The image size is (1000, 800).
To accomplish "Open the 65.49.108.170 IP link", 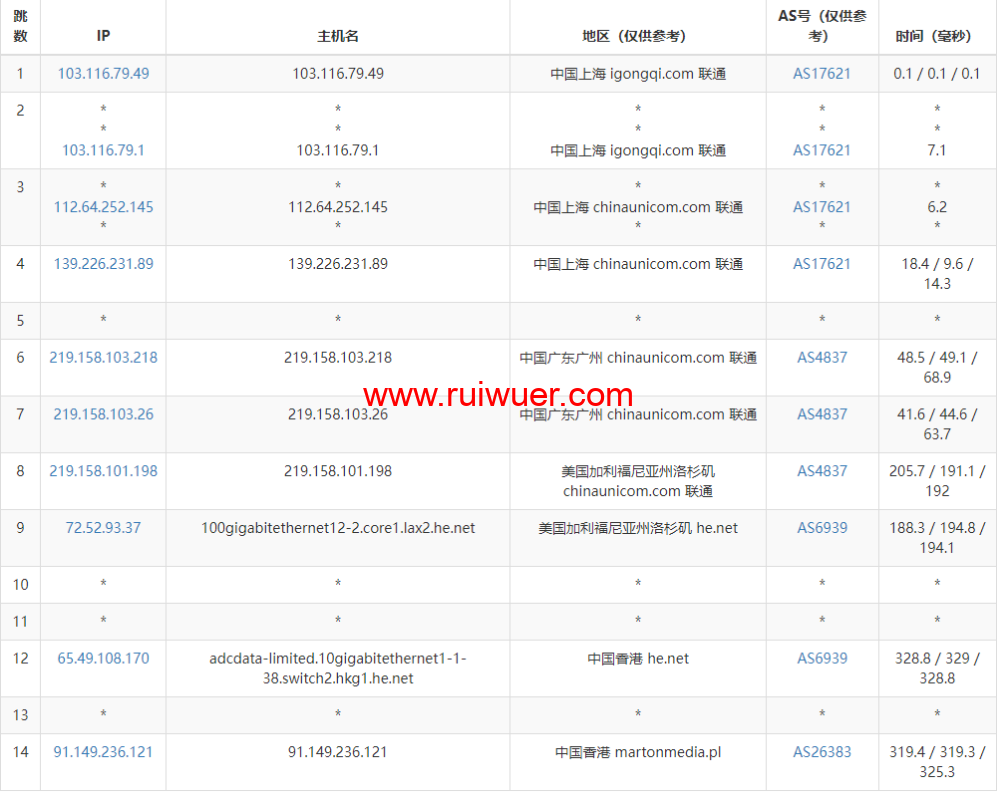I will point(103,659).
